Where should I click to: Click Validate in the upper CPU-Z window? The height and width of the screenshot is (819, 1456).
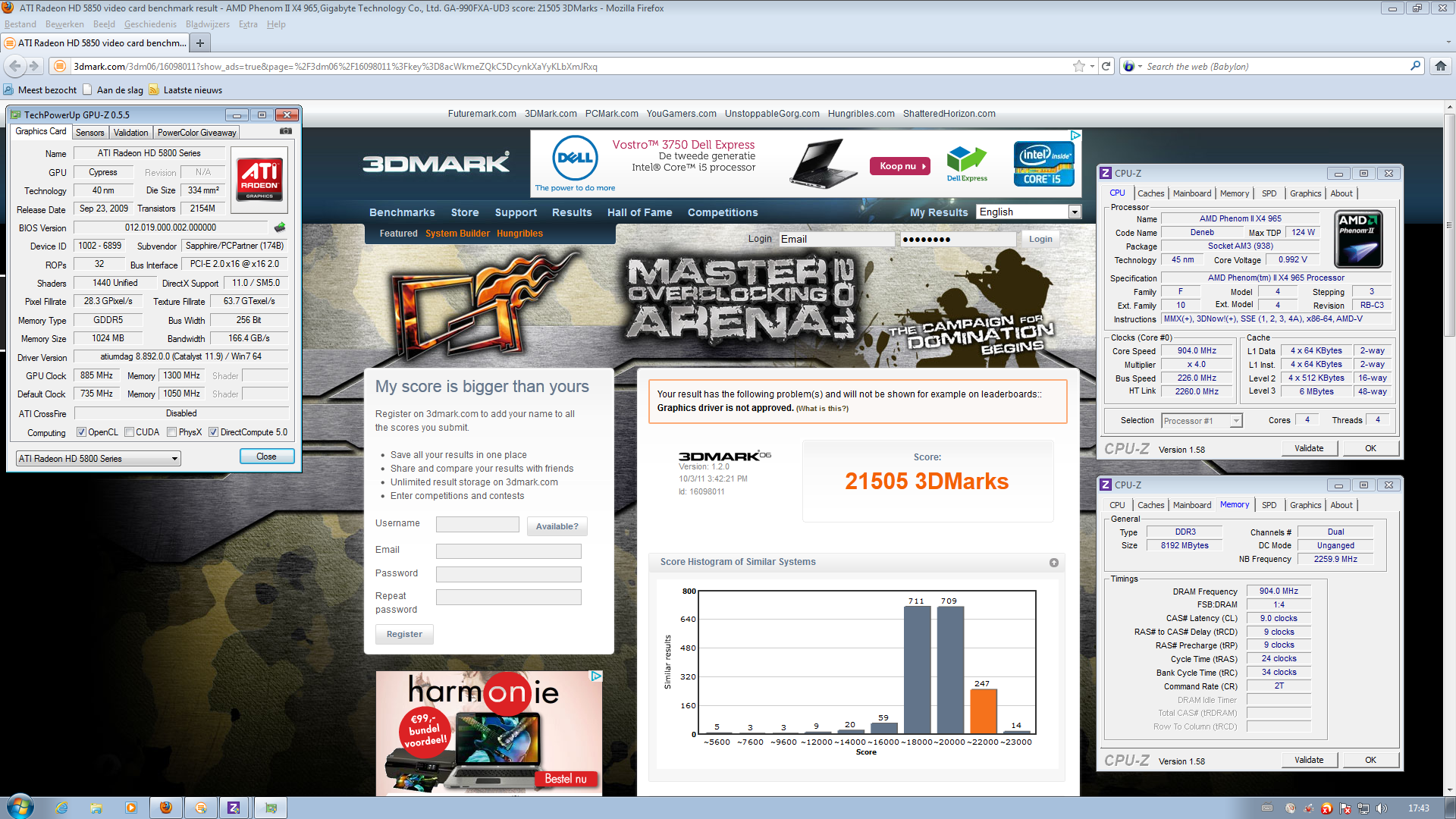pyautogui.click(x=1309, y=448)
